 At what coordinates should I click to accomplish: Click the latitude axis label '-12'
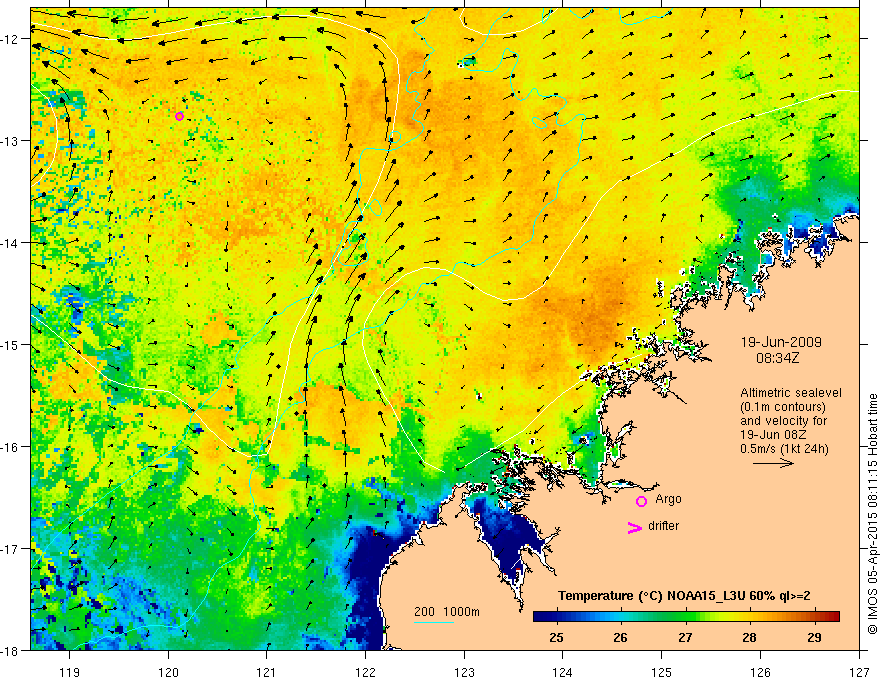pos(11,39)
